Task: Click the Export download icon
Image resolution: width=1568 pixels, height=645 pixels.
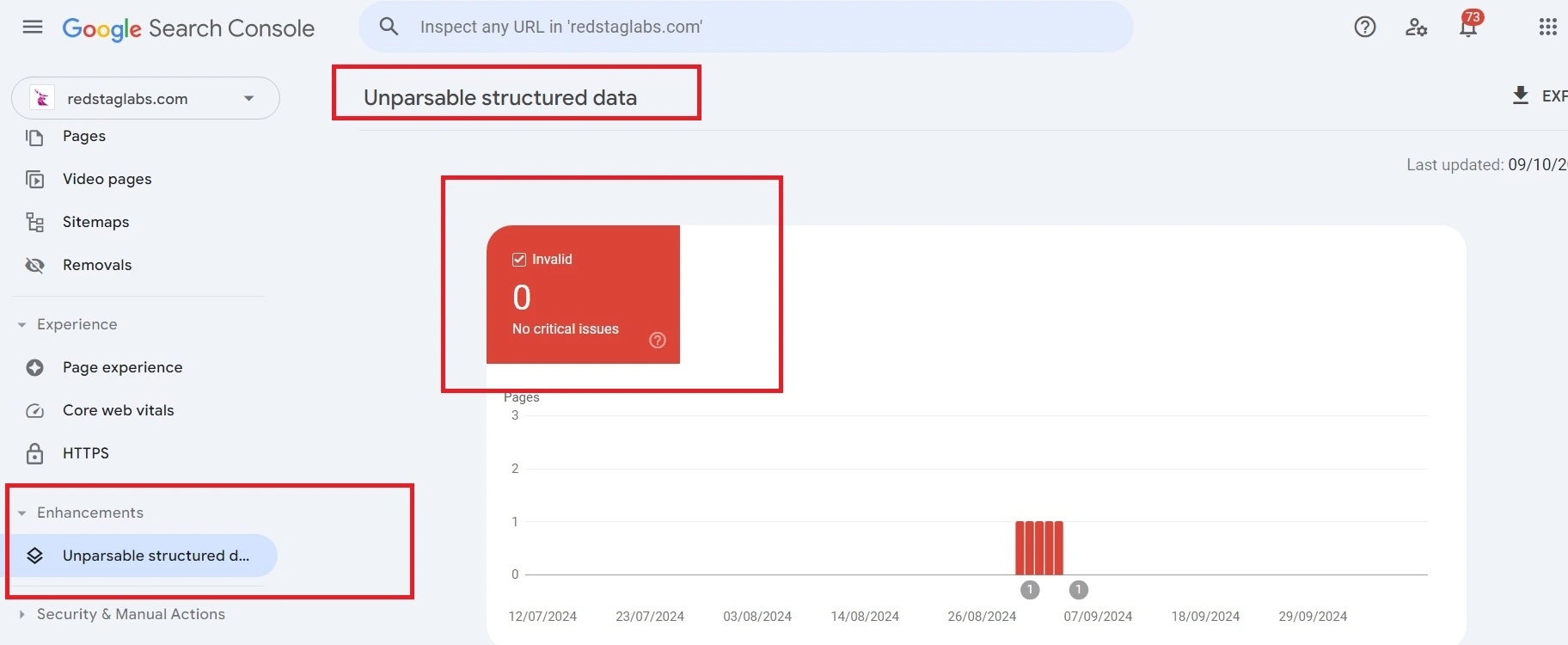Action: pos(1521,95)
